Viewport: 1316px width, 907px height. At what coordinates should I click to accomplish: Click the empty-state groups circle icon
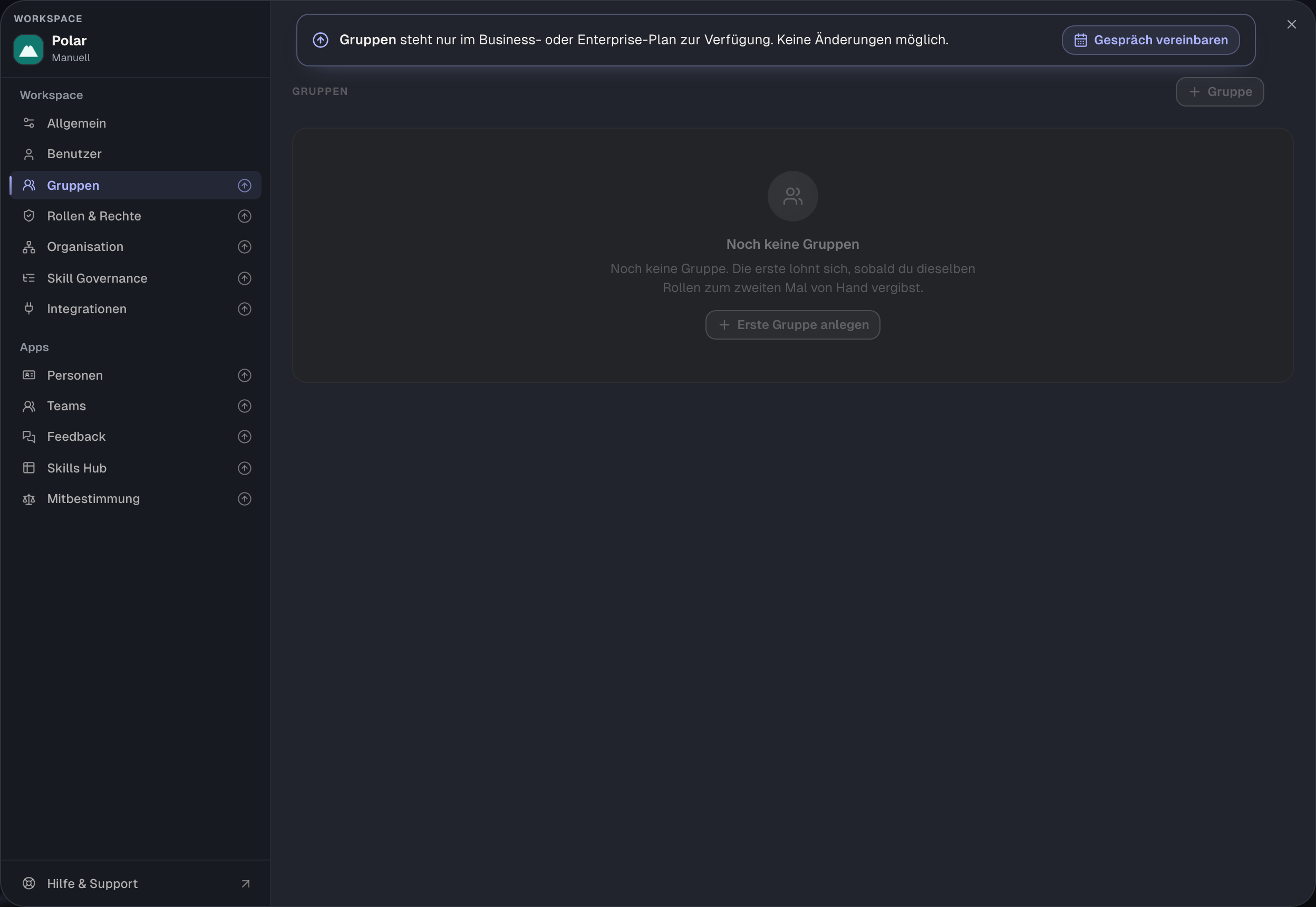792,197
